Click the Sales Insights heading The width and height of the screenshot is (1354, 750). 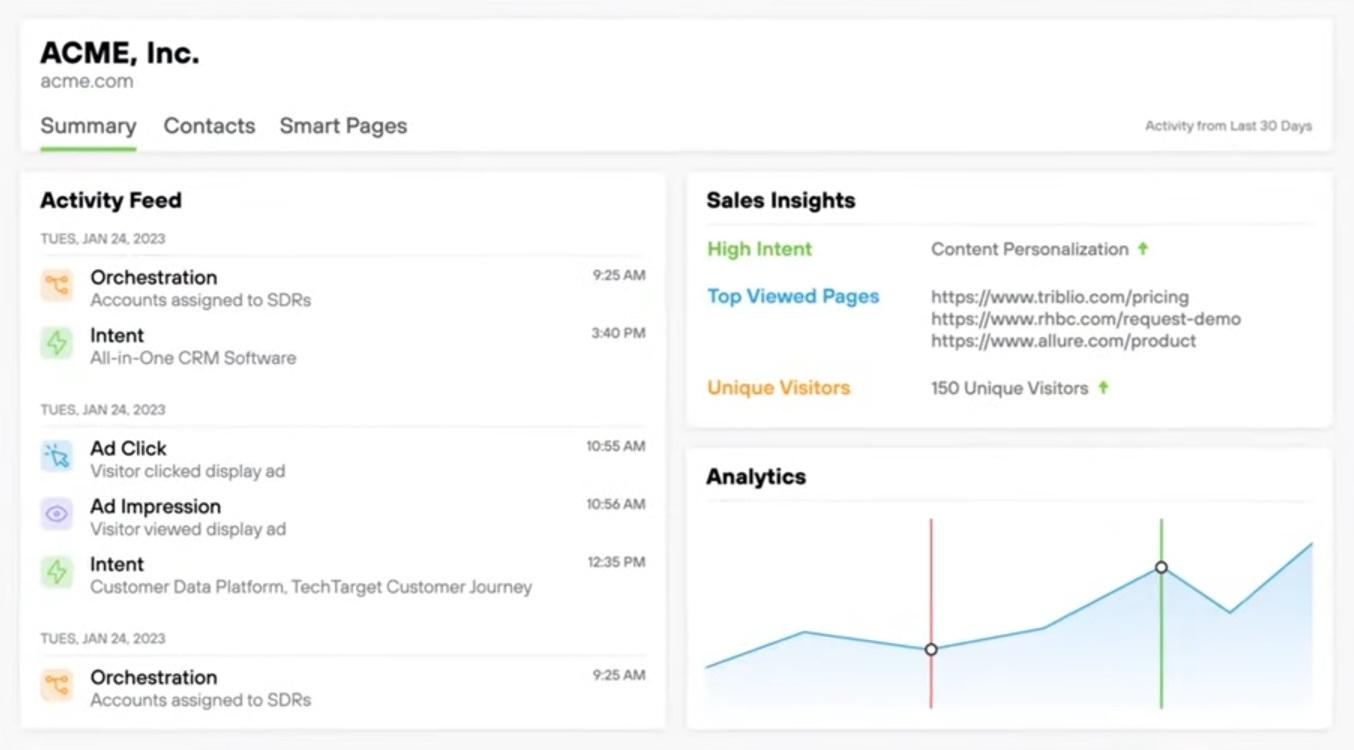tap(781, 200)
